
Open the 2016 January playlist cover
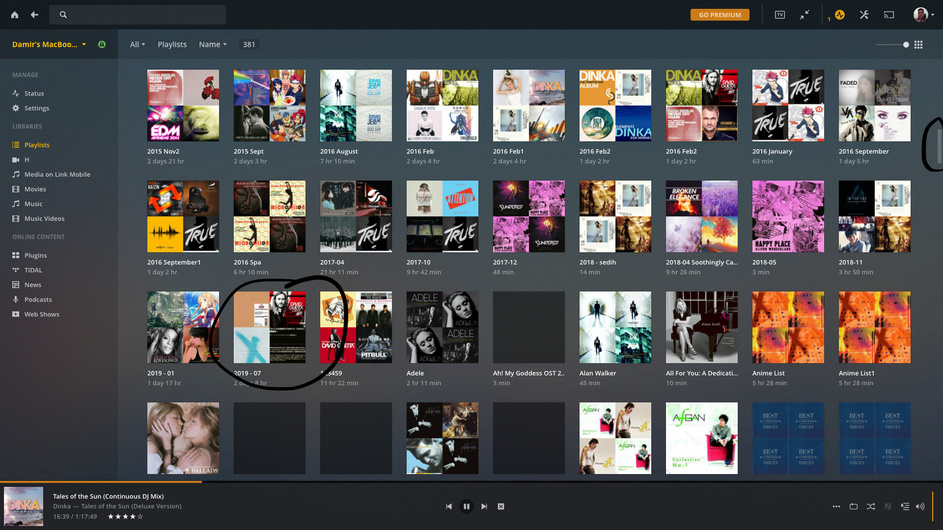[788, 105]
